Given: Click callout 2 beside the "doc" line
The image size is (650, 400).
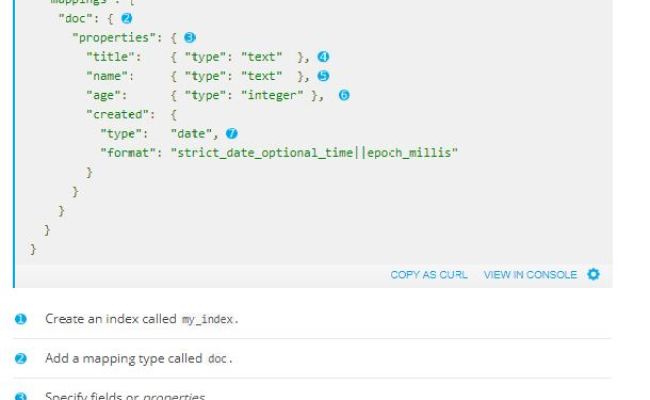Looking at the screenshot, I should [126, 18].
